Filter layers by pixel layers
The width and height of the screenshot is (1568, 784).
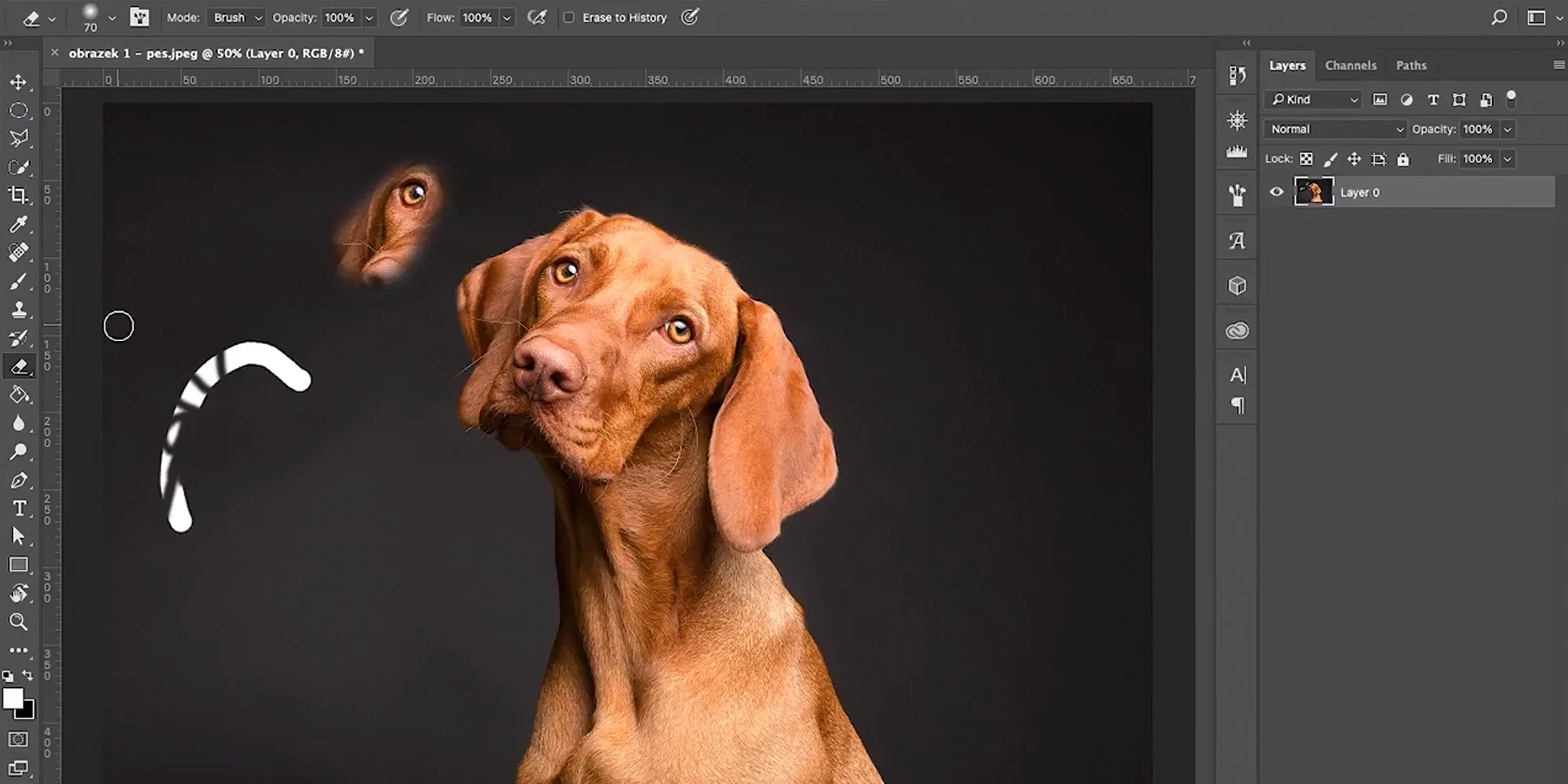point(1380,100)
